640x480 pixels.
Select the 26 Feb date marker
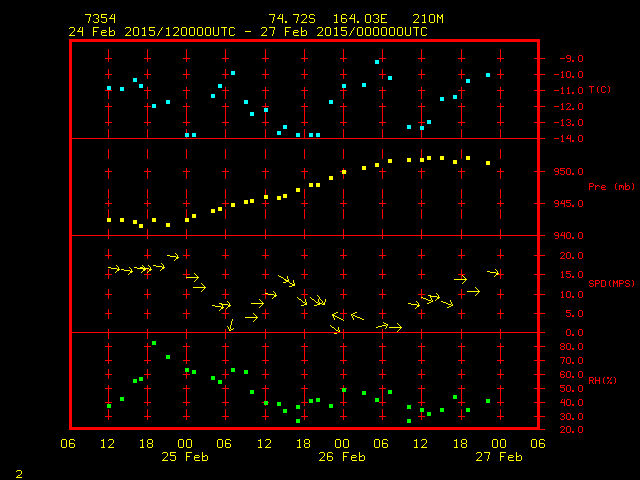point(342,457)
